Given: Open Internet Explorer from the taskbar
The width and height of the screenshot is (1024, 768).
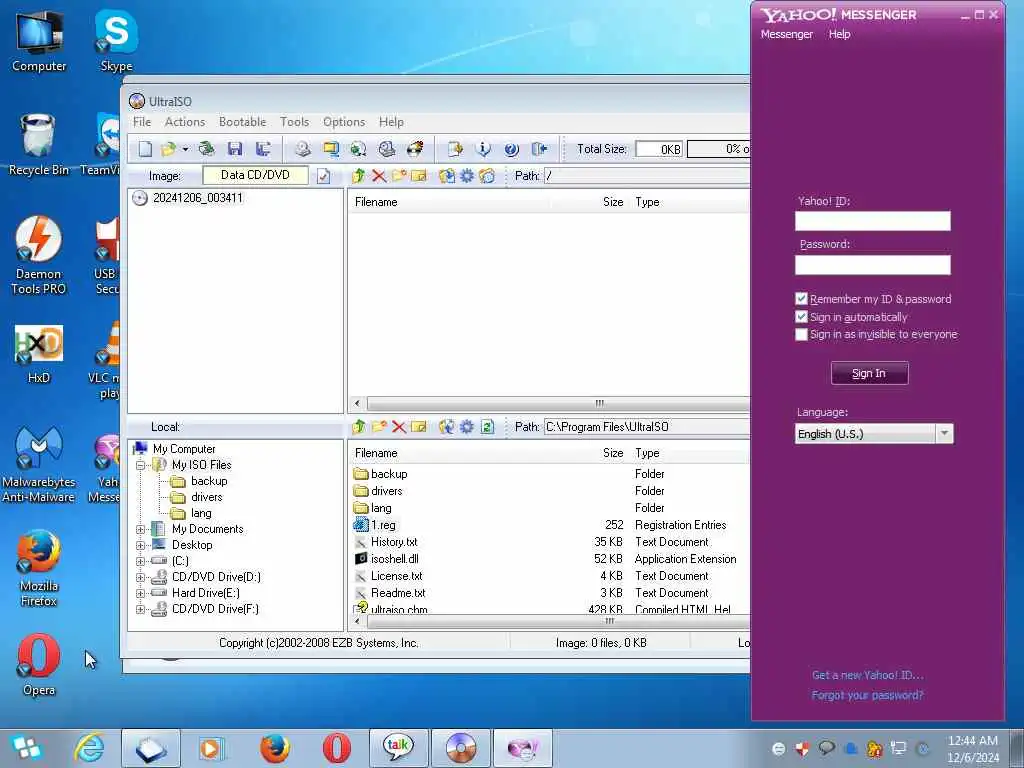Looking at the screenshot, I should [x=89, y=748].
